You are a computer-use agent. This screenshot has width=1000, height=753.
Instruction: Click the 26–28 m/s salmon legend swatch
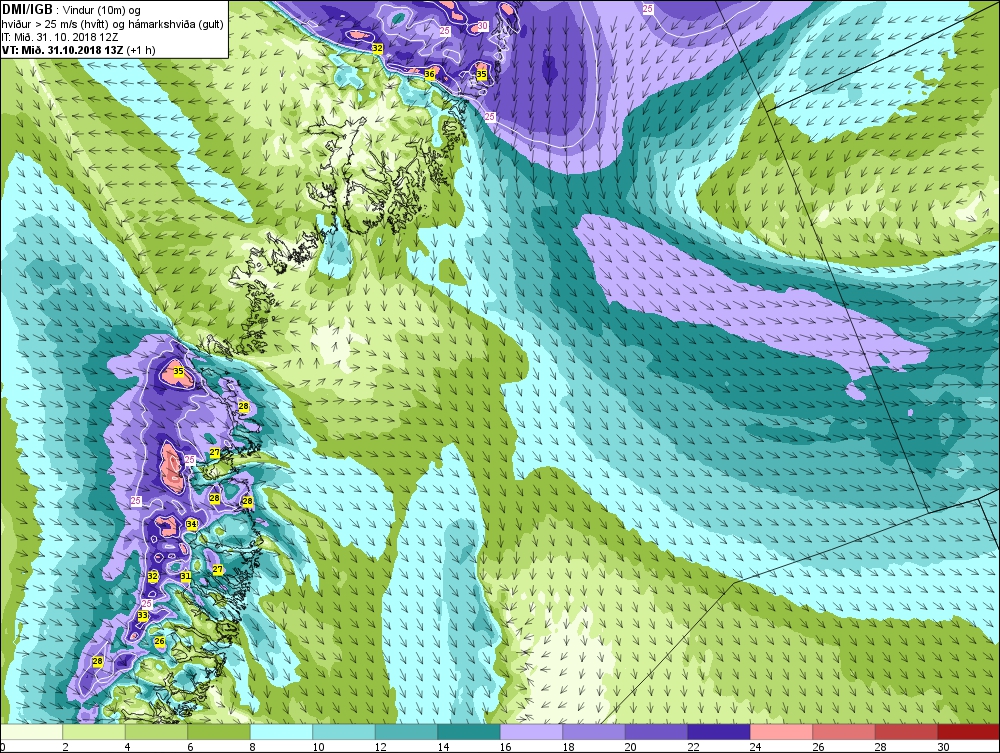coord(844,731)
